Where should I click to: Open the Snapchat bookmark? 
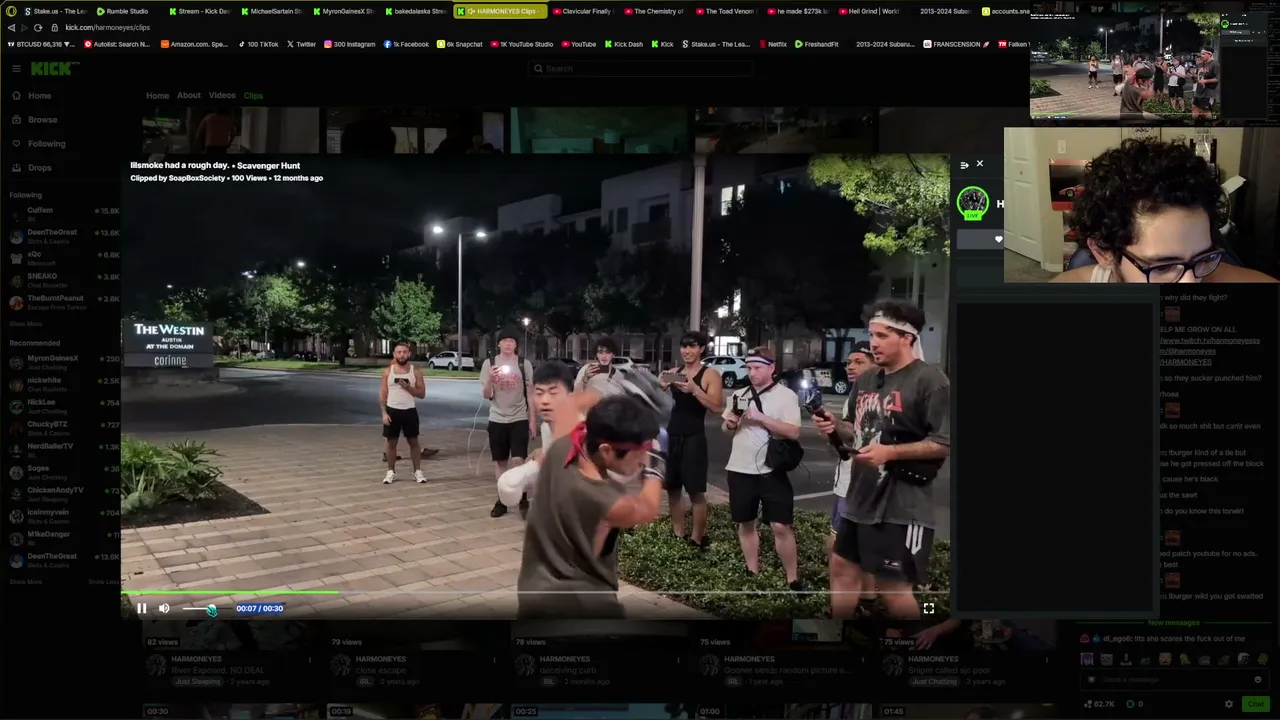tap(460, 44)
